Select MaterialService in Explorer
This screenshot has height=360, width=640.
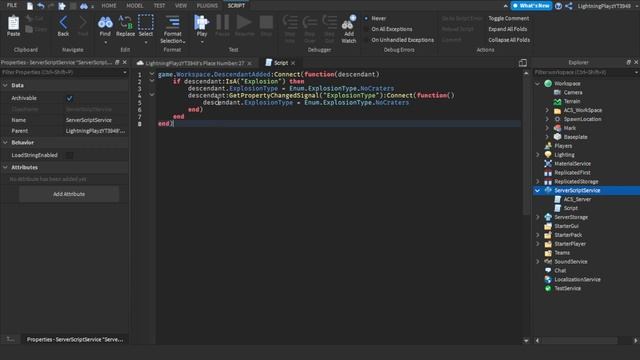(572, 164)
